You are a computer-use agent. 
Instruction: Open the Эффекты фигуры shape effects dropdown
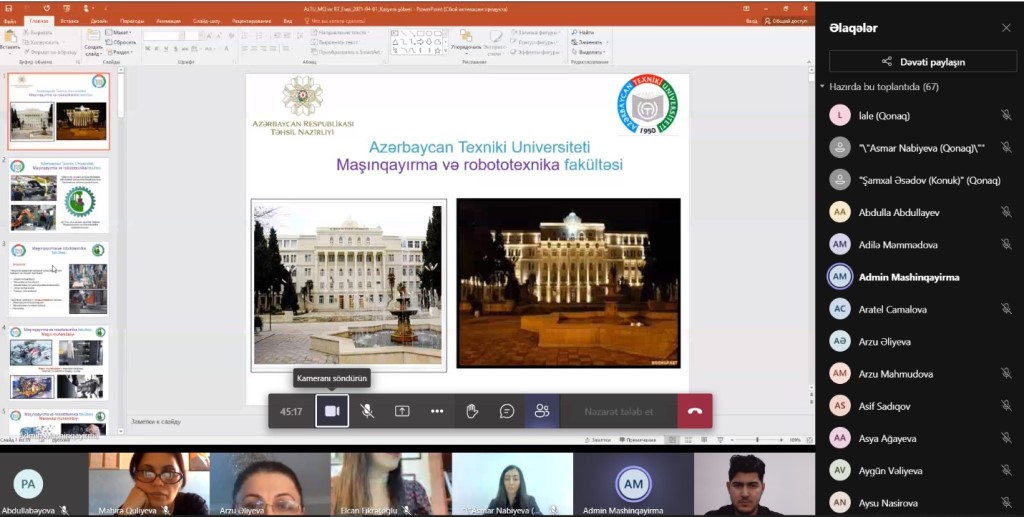point(536,52)
